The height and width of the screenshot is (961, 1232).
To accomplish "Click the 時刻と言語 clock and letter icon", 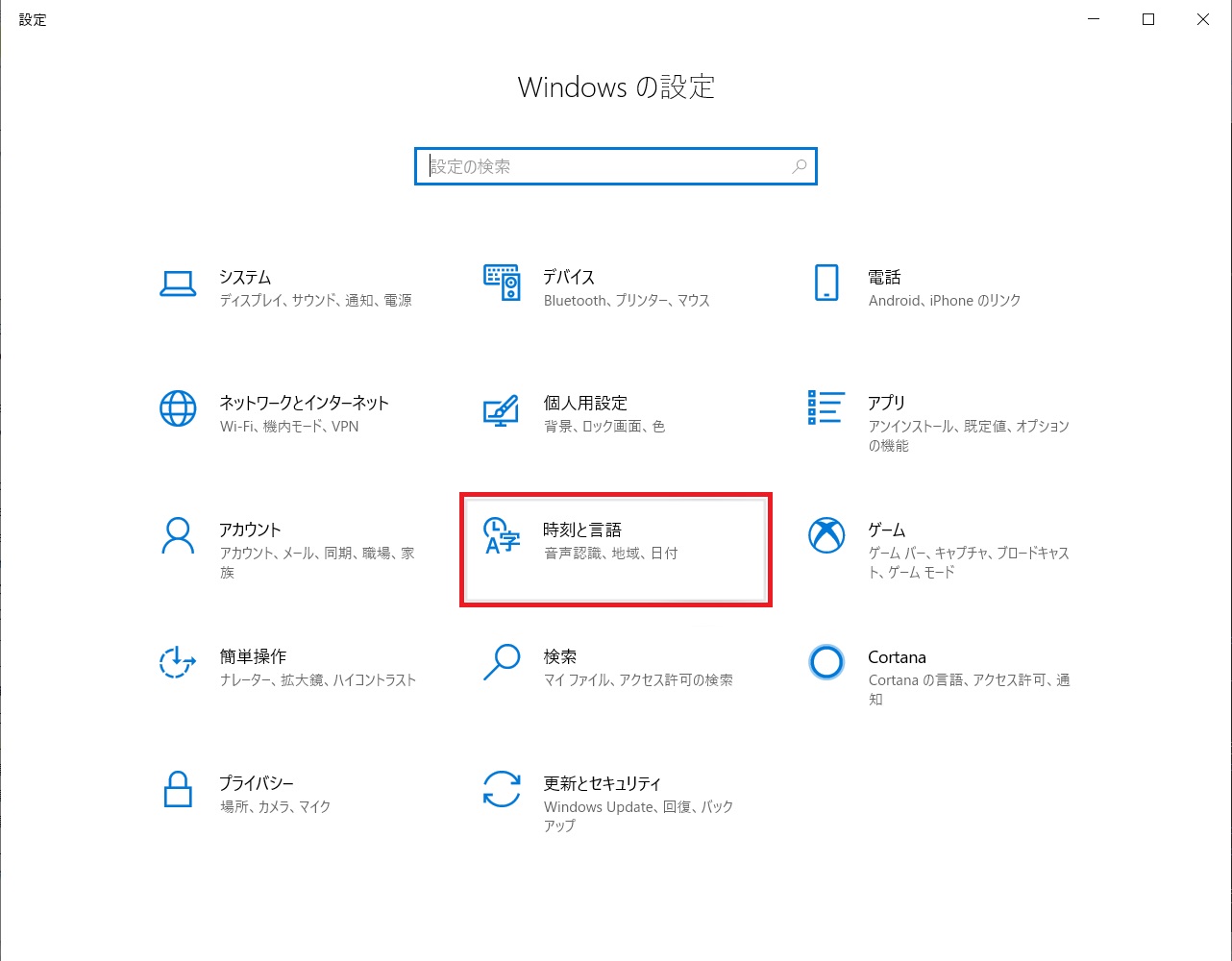I will pos(502,536).
